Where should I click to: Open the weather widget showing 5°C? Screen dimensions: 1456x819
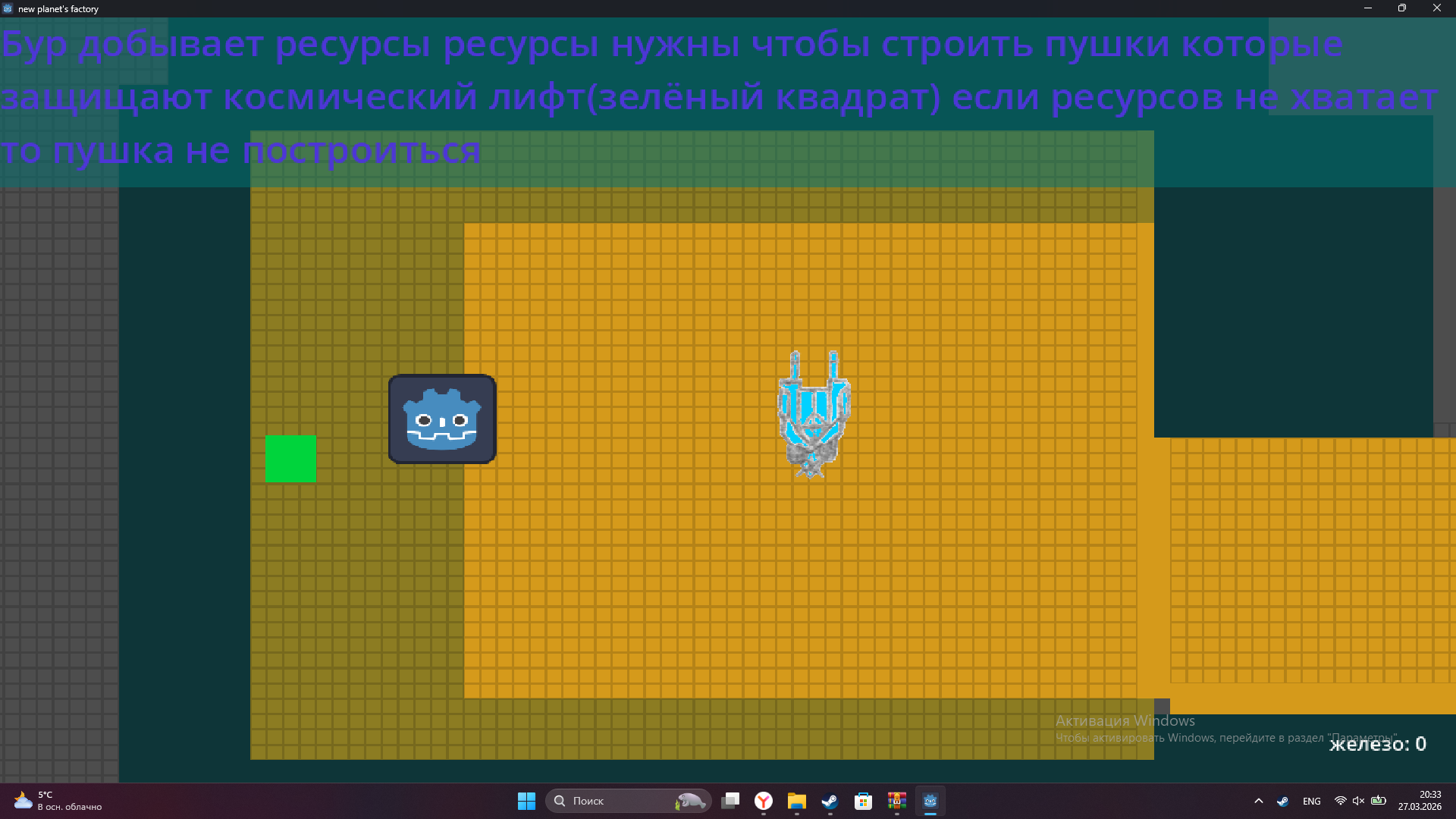tap(57, 801)
